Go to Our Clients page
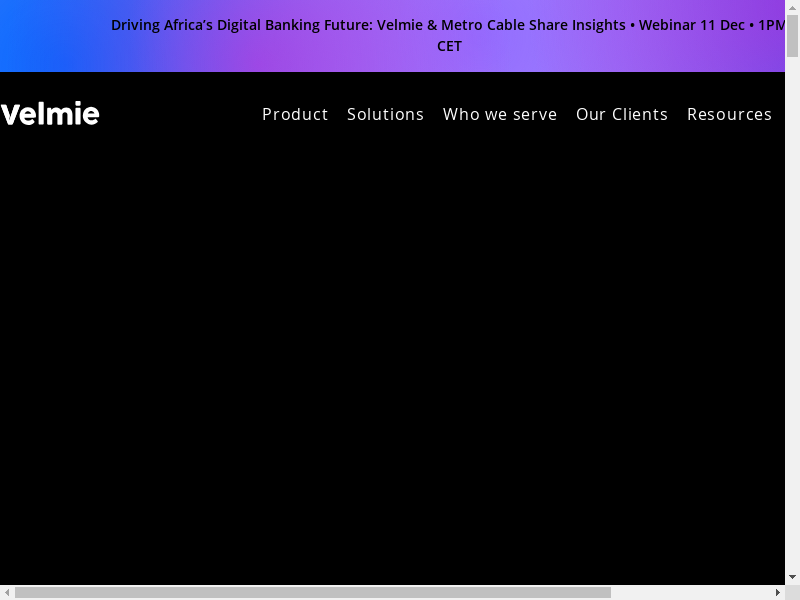 click(621, 114)
